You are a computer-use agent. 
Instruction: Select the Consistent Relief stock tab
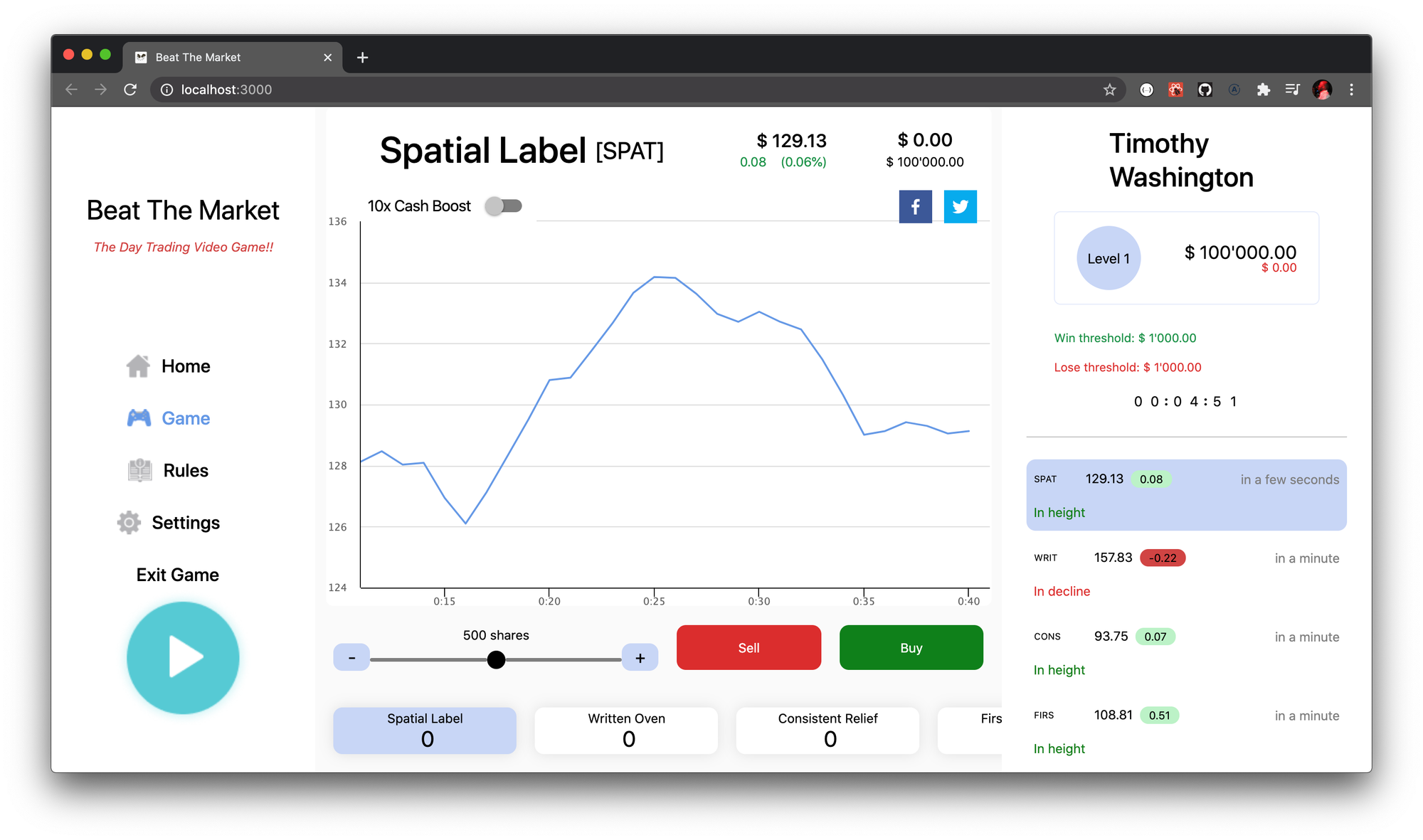coord(827,730)
